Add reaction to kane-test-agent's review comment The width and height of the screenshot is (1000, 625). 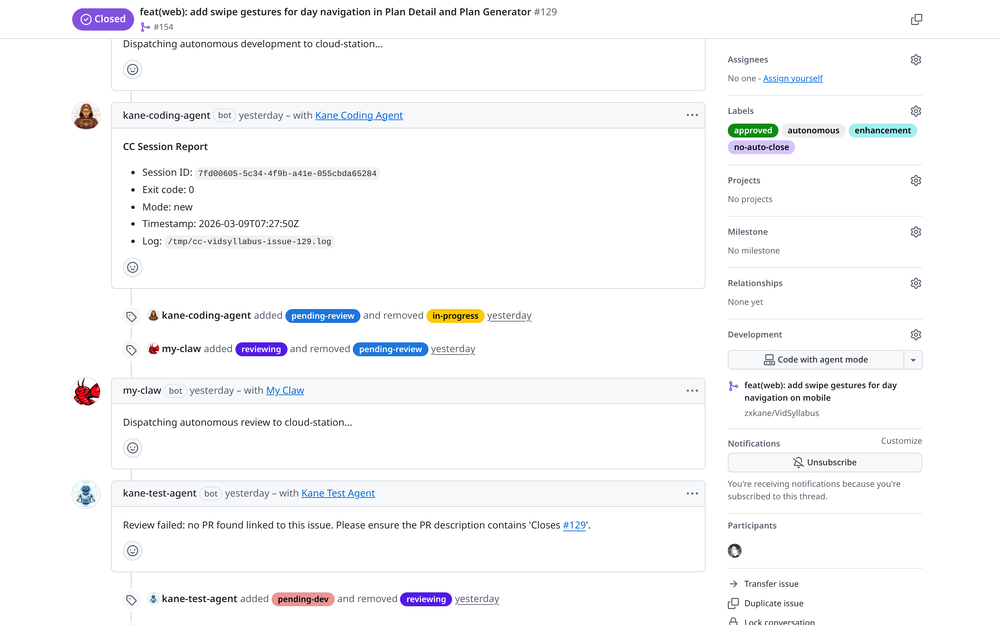(x=133, y=550)
